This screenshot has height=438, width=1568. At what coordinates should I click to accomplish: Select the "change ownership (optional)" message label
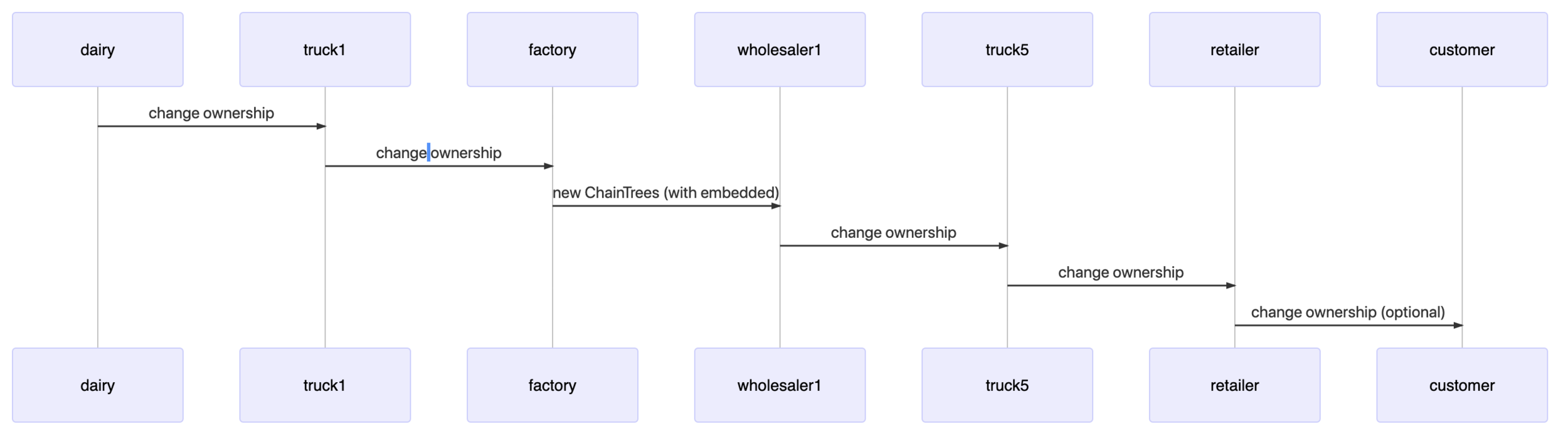pyautogui.click(x=1348, y=312)
